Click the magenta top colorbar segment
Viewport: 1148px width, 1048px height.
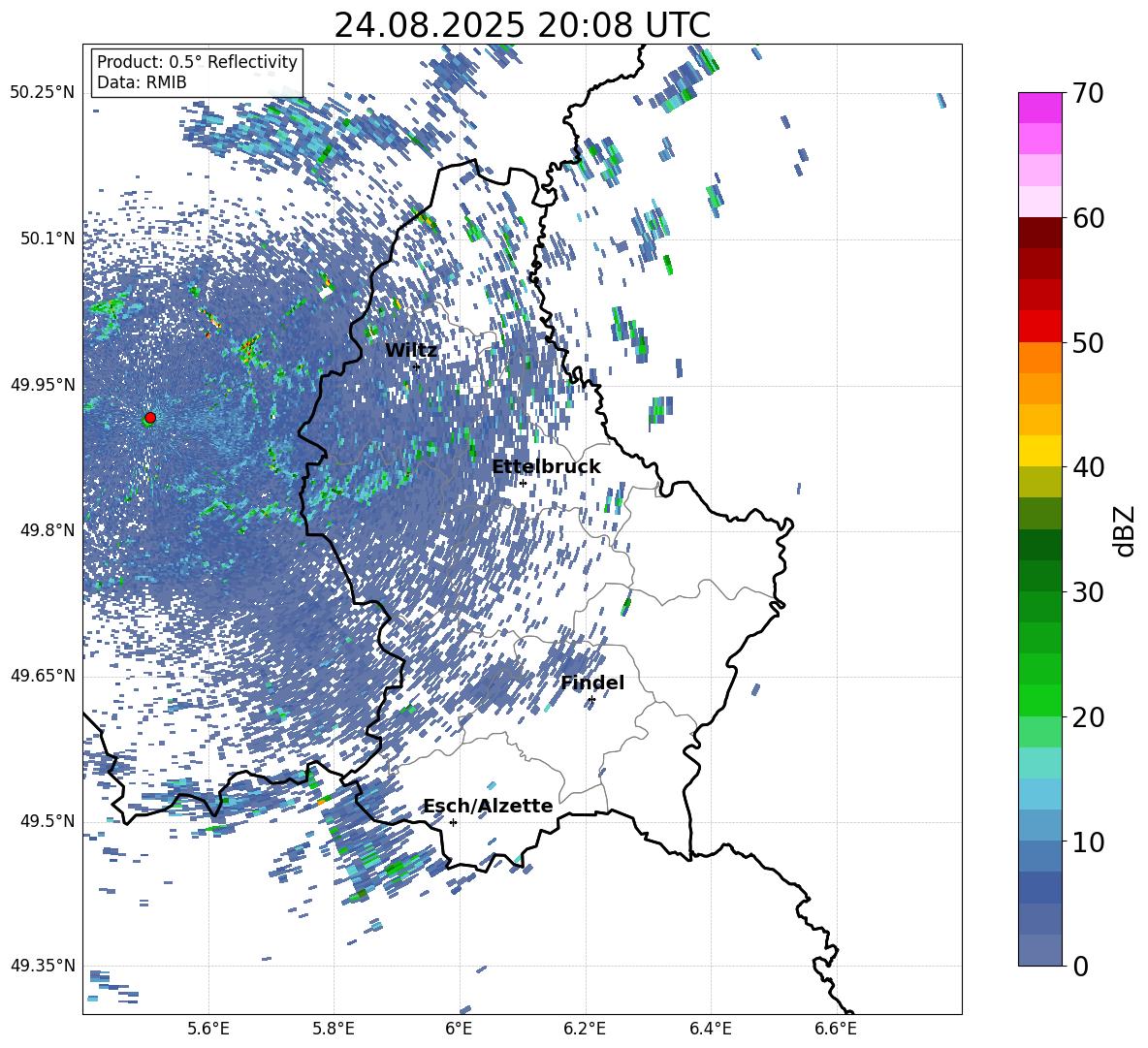point(1039,108)
